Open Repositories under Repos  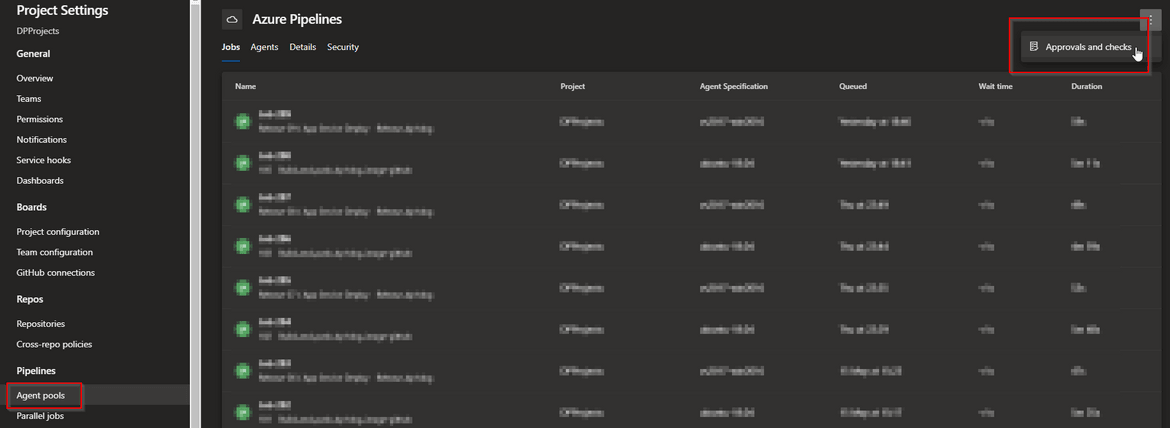tap(40, 324)
